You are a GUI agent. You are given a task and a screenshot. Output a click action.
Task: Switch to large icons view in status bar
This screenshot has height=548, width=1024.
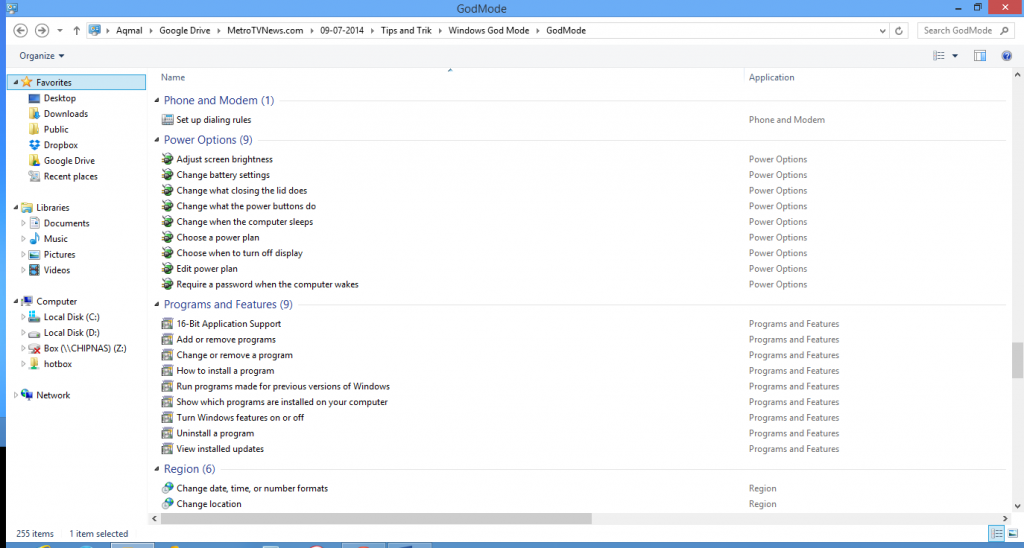pyautogui.click(x=1012, y=534)
